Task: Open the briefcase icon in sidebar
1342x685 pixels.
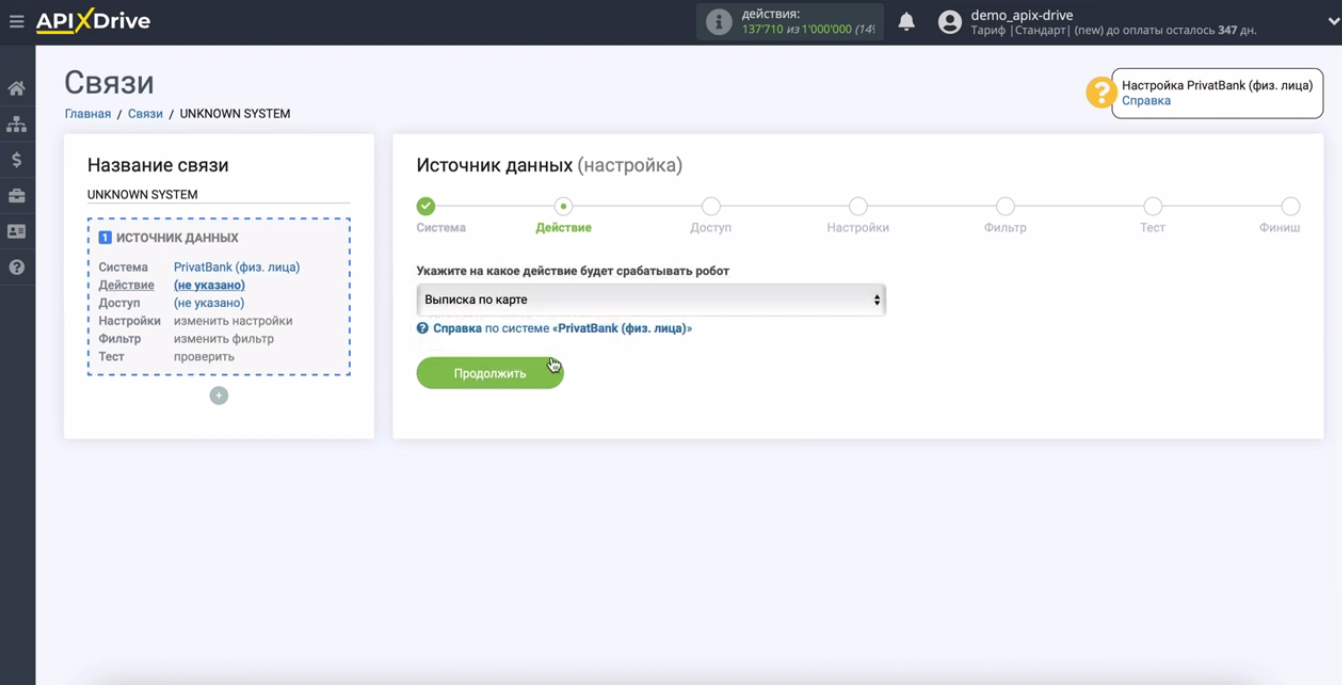Action: (x=17, y=196)
